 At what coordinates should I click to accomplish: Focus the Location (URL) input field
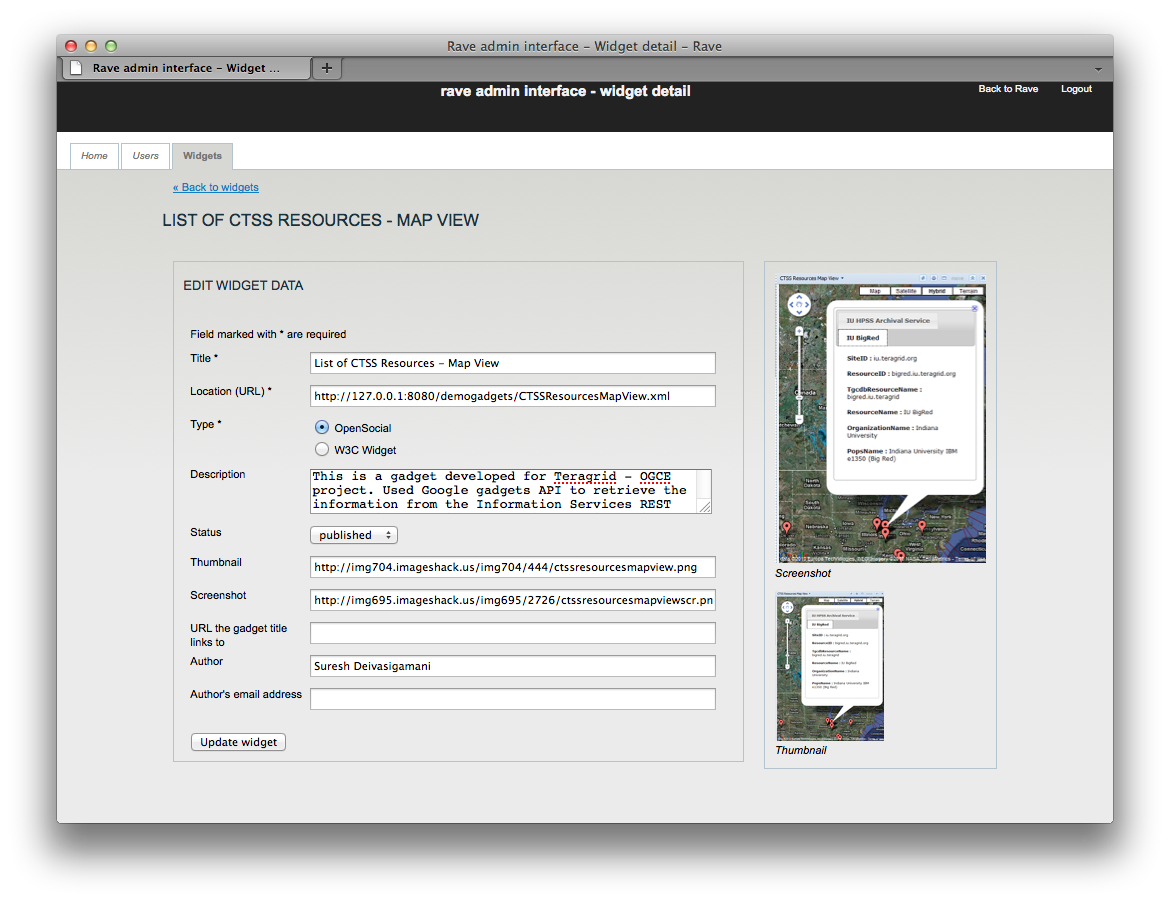(x=512, y=396)
